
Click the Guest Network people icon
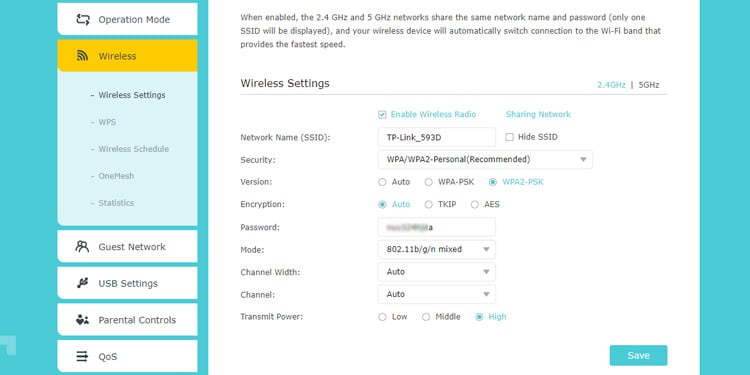point(82,247)
